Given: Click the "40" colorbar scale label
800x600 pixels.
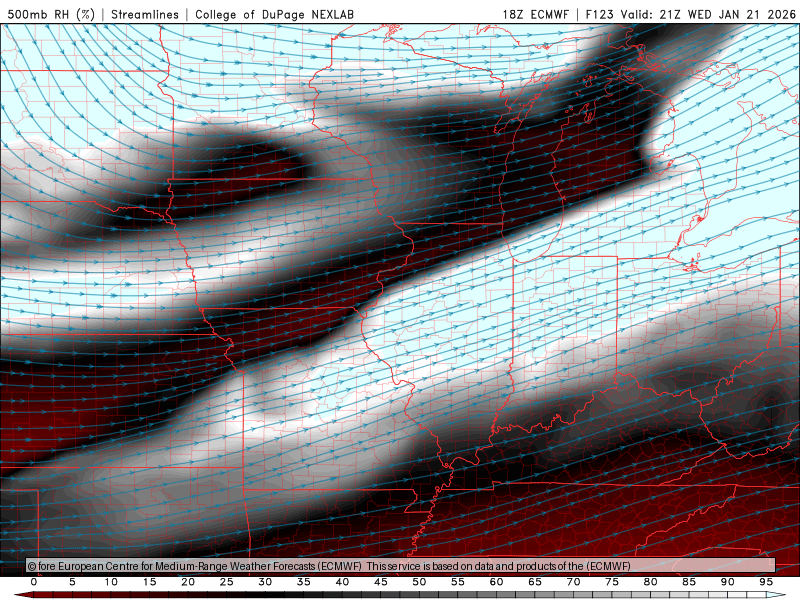Looking at the screenshot, I should click(342, 582).
